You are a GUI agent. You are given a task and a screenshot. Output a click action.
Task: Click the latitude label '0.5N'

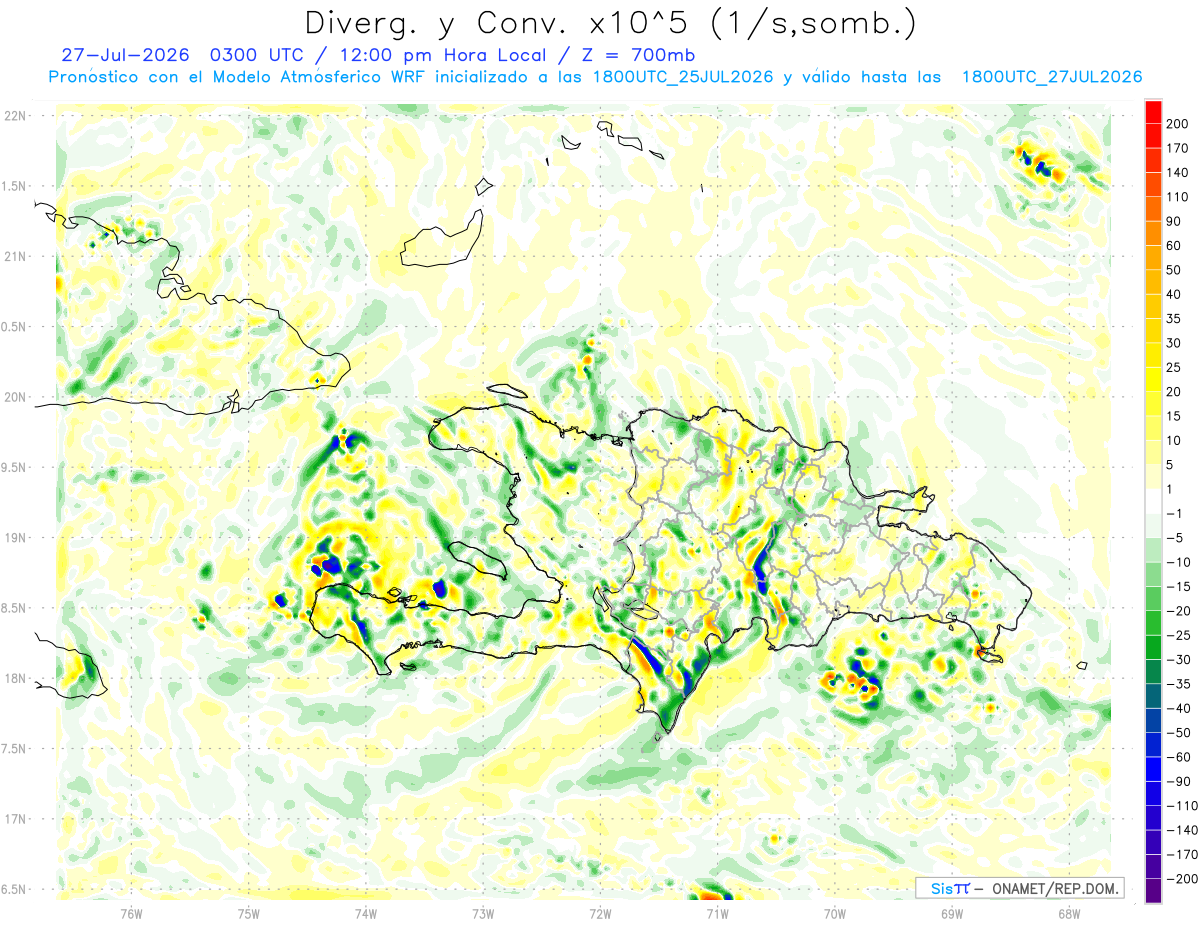point(14,327)
